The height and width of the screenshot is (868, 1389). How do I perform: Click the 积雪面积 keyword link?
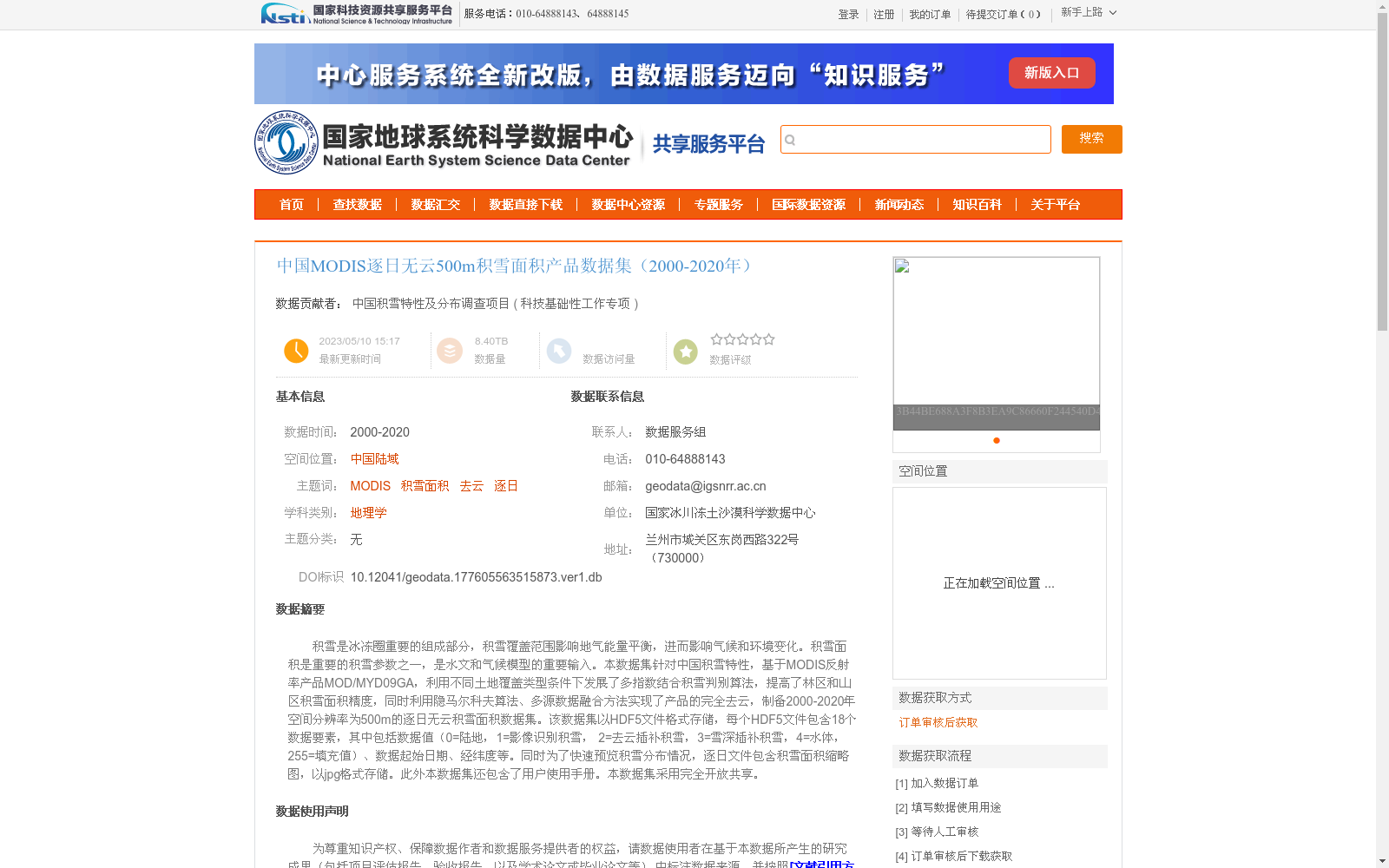425,486
